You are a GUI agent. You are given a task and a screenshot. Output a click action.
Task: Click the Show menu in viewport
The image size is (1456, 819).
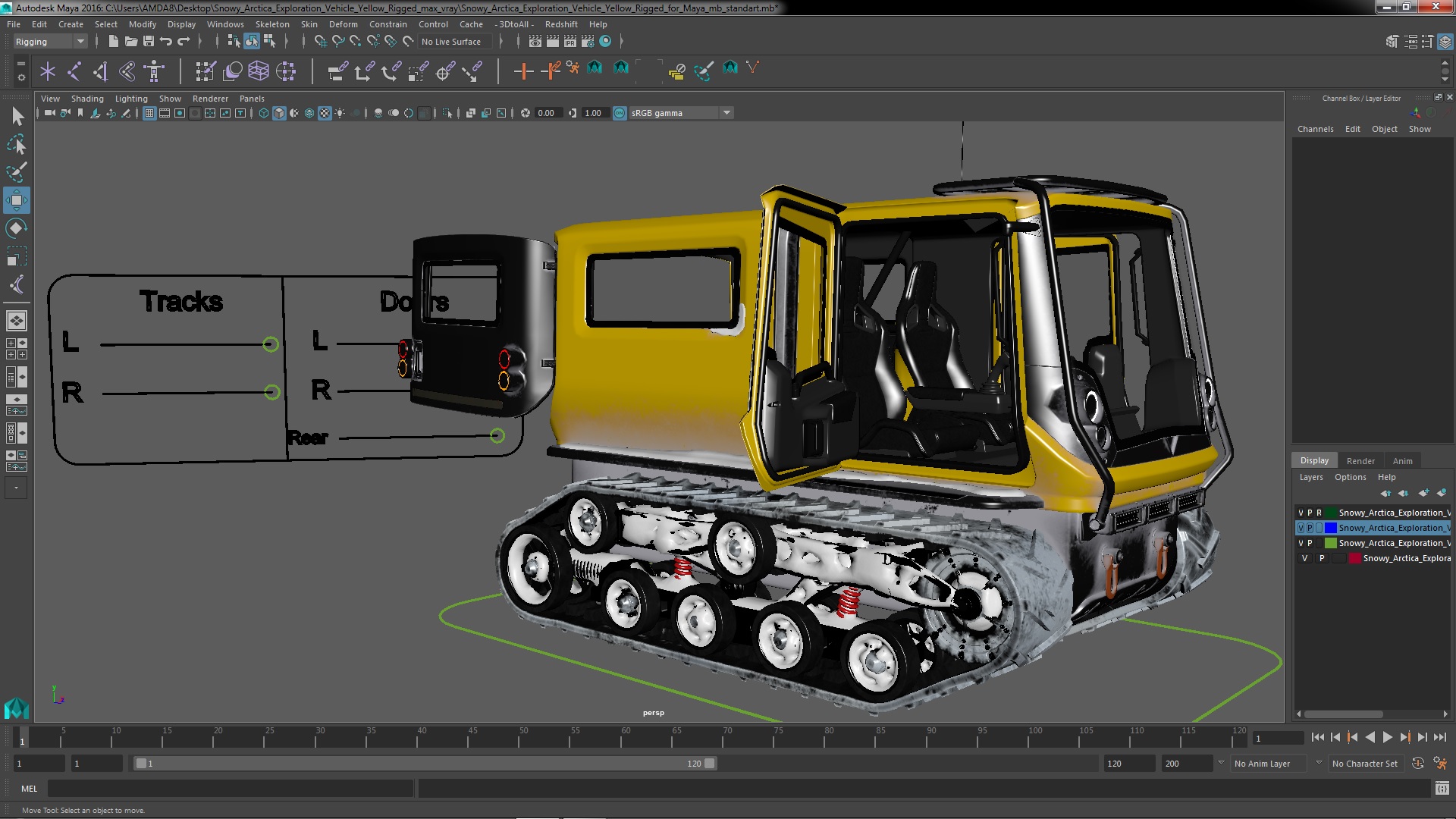coord(169,98)
